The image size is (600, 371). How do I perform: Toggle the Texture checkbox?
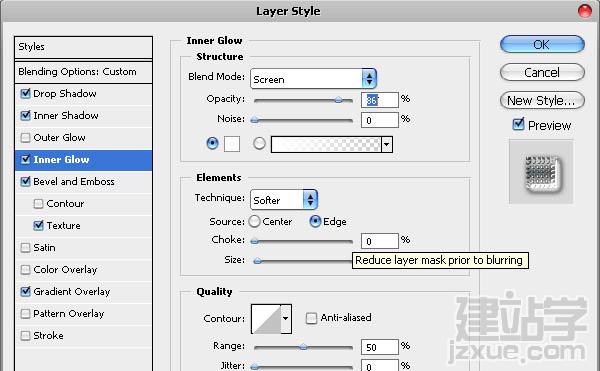38,226
